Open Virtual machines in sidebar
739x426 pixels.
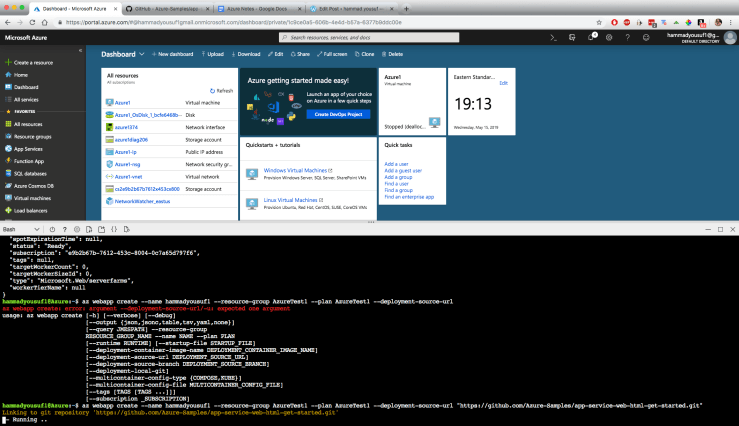click(28, 198)
